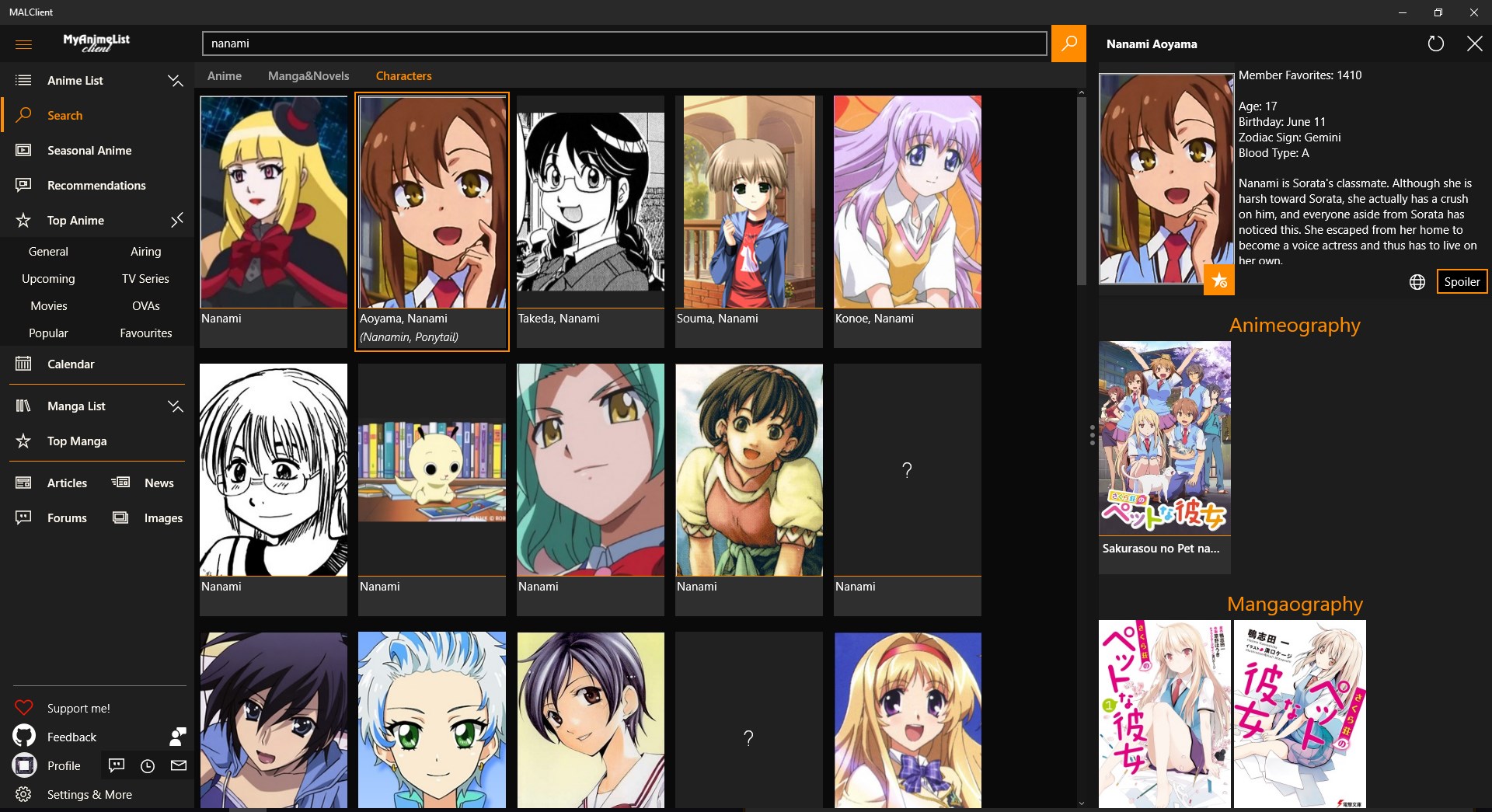The image size is (1492, 812).
Task: Select OVAs top anime category
Action: pyautogui.click(x=146, y=306)
